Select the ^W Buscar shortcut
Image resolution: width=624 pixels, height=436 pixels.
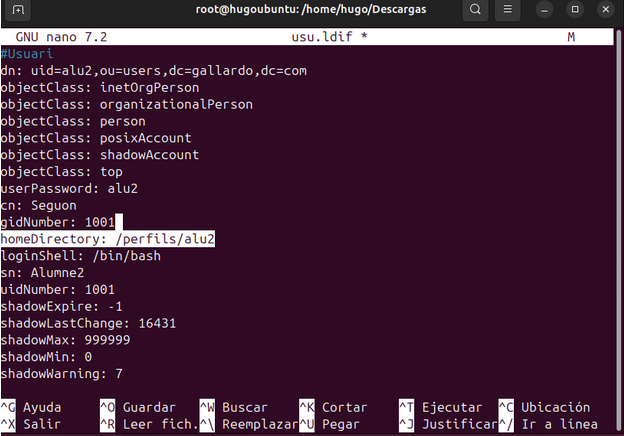click(235, 407)
